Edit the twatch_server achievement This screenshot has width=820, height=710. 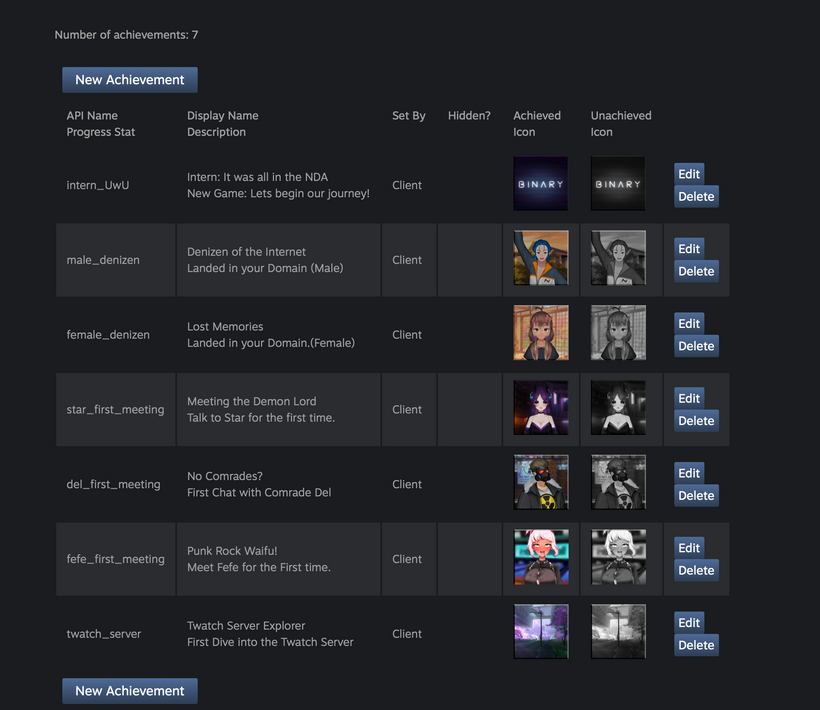(689, 623)
